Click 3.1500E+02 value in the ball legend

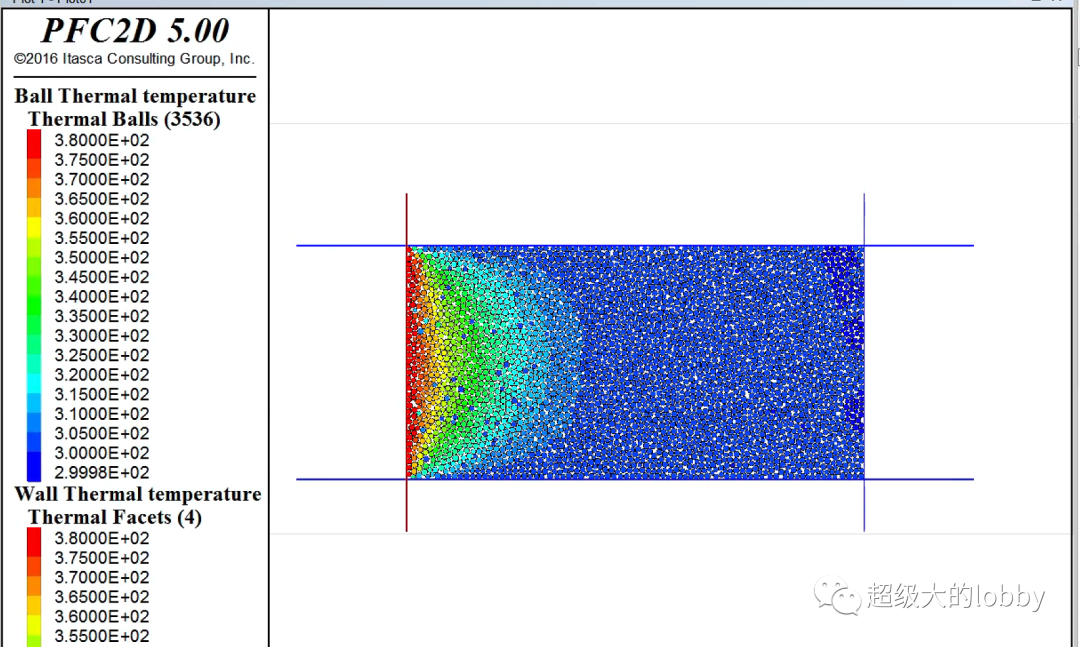[x=102, y=394]
